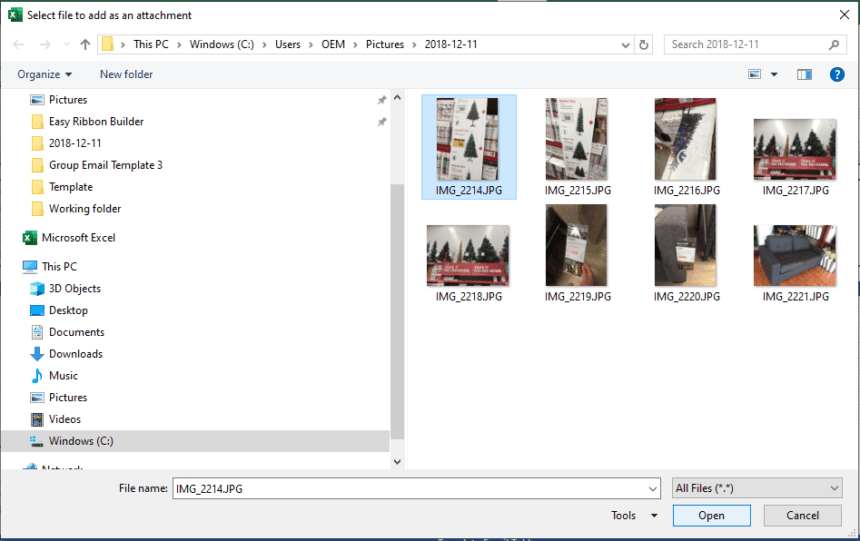Select IMG_2214.JPG thumbnail

[468, 146]
